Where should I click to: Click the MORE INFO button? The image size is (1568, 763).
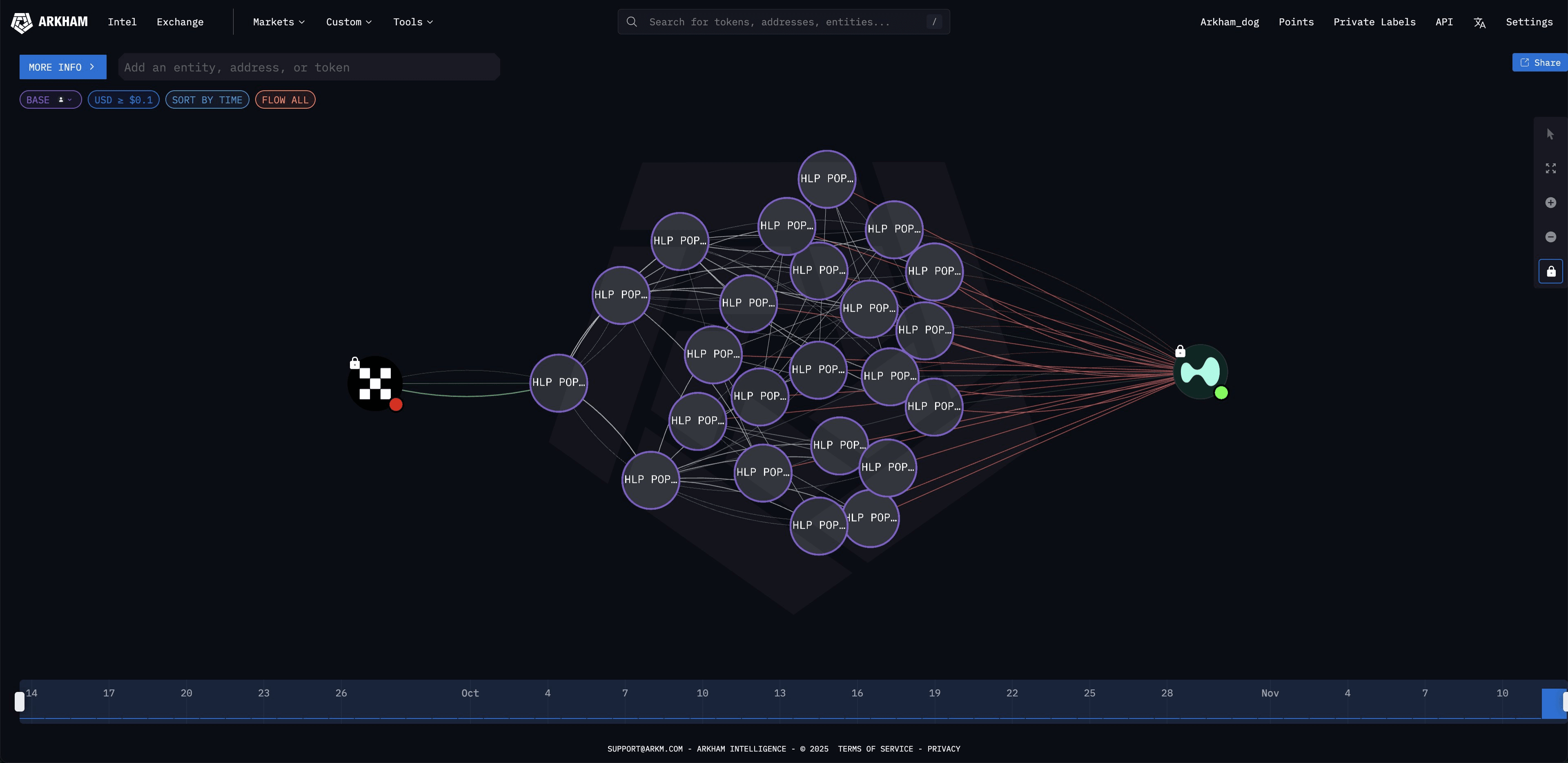pyautogui.click(x=62, y=67)
